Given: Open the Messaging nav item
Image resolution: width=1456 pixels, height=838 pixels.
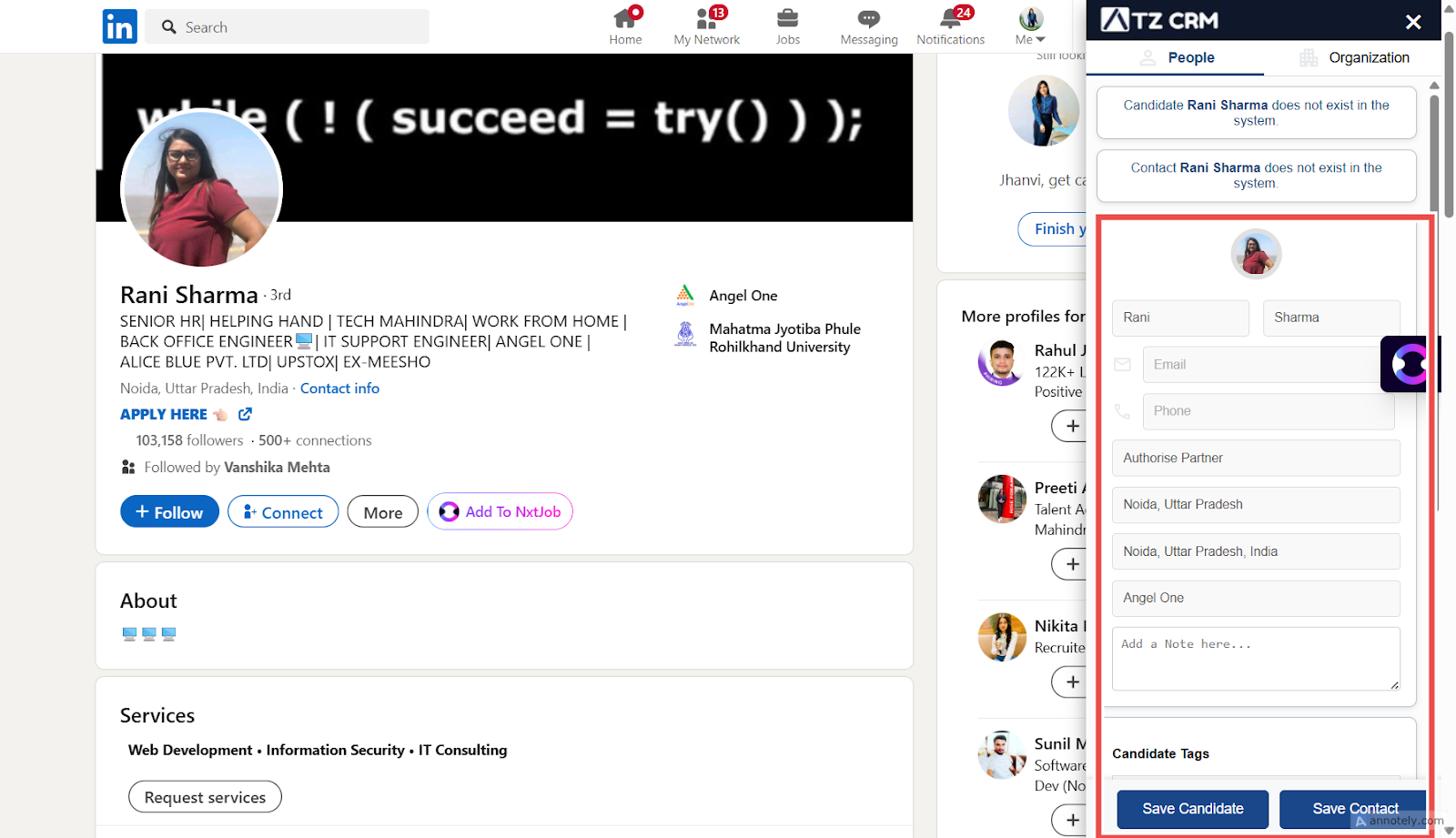Looking at the screenshot, I should tap(869, 26).
